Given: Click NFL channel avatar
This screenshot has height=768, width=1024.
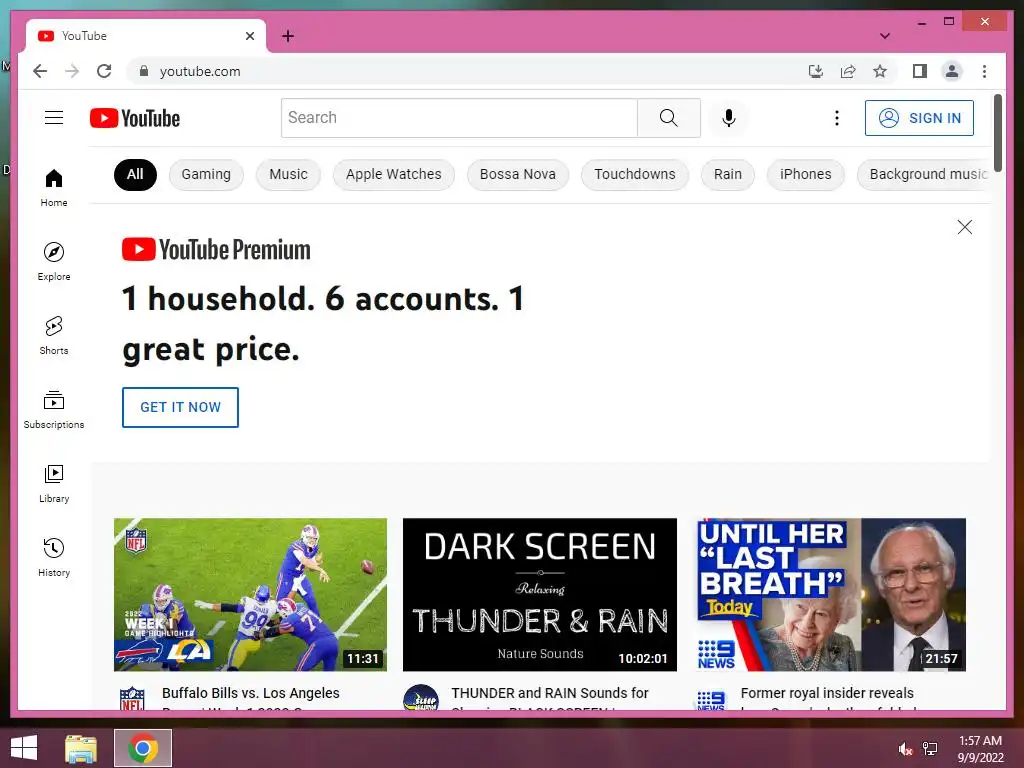Looking at the screenshot, I should pyautogui.click(x=132, y=697).
